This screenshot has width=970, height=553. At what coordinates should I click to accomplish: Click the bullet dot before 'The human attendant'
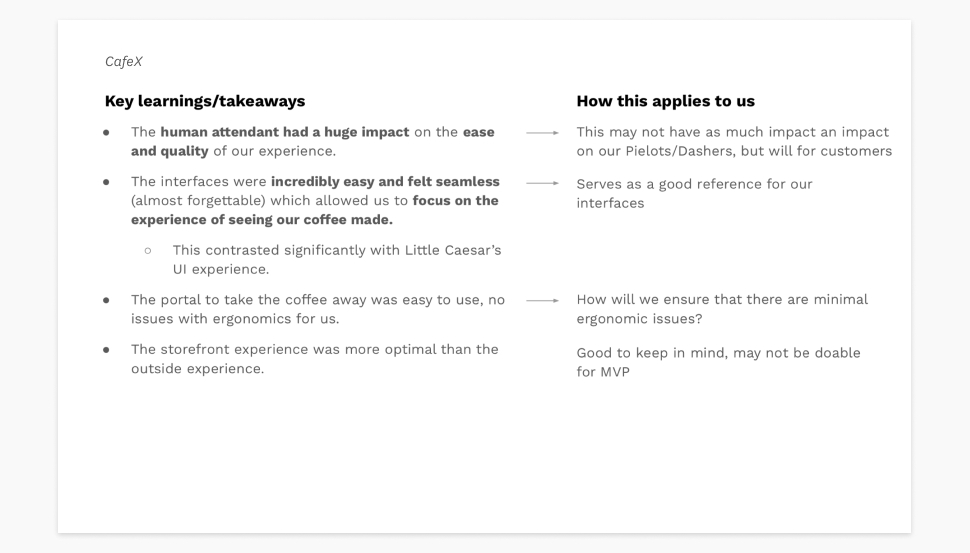[x=106, y=132]
